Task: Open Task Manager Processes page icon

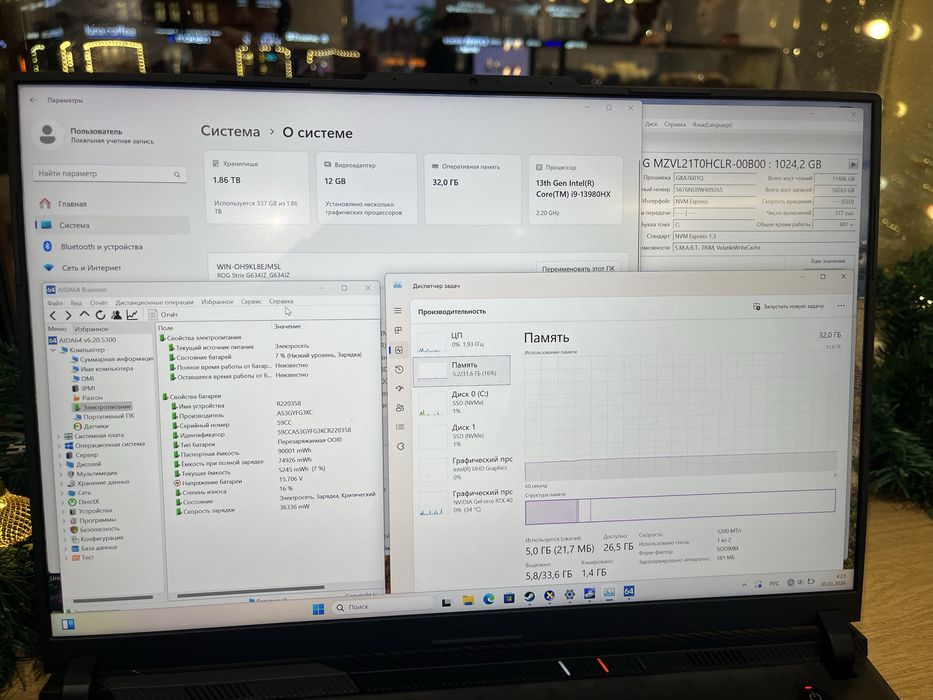Action: point(398,330)
